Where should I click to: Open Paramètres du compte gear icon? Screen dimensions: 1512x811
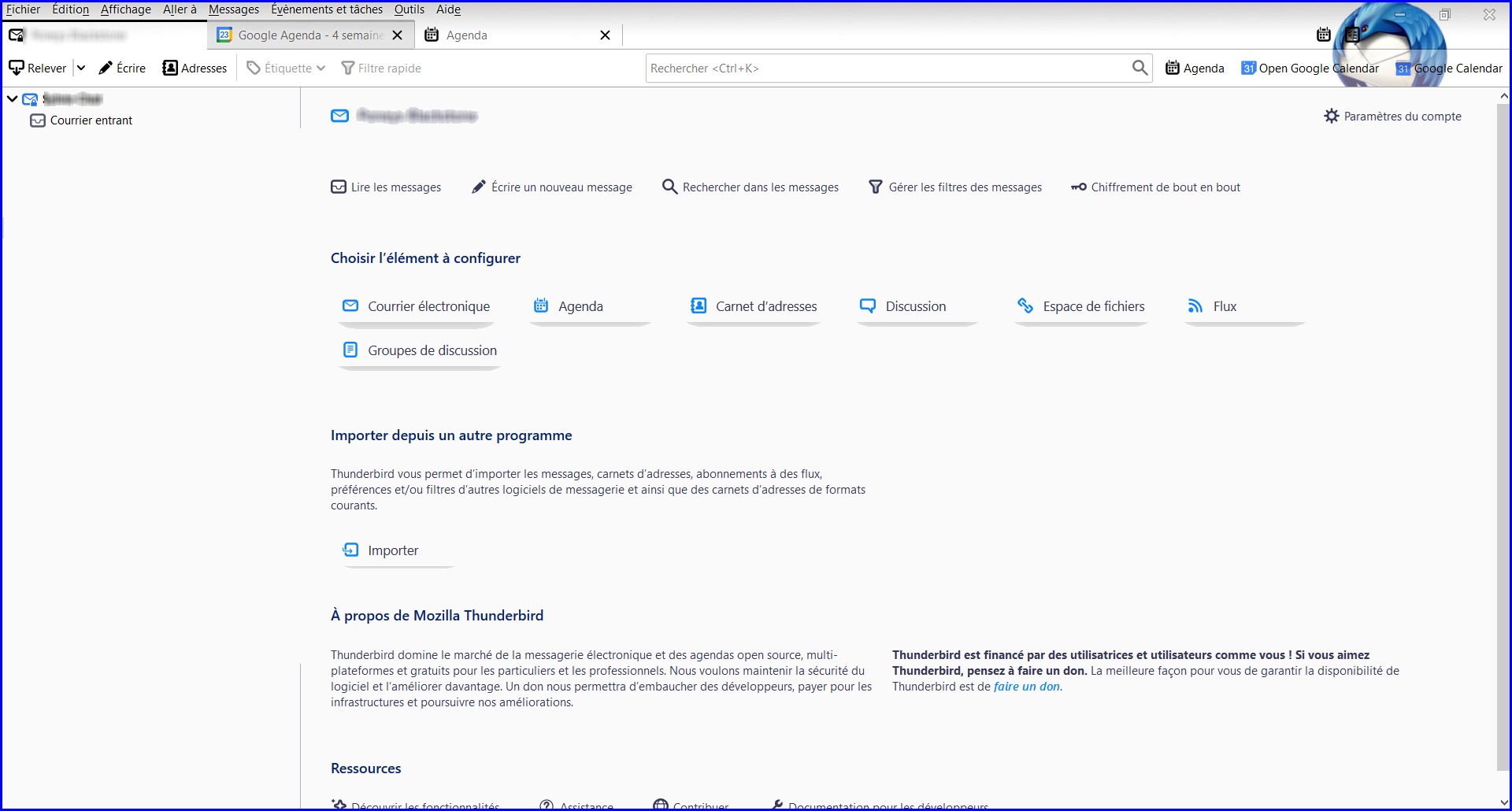pos(1332,116)
